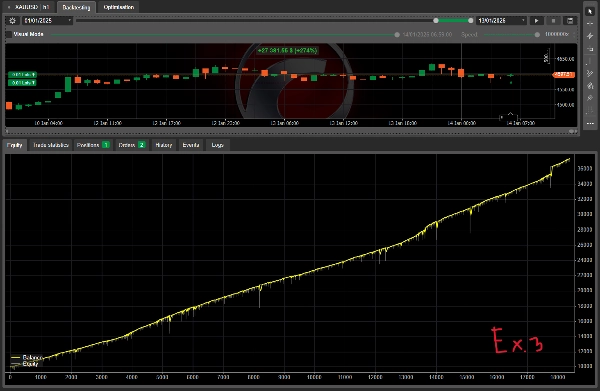Click the new order icon in the right toolbar
This screenshot has width=600, height=391.
coord(590,49)
